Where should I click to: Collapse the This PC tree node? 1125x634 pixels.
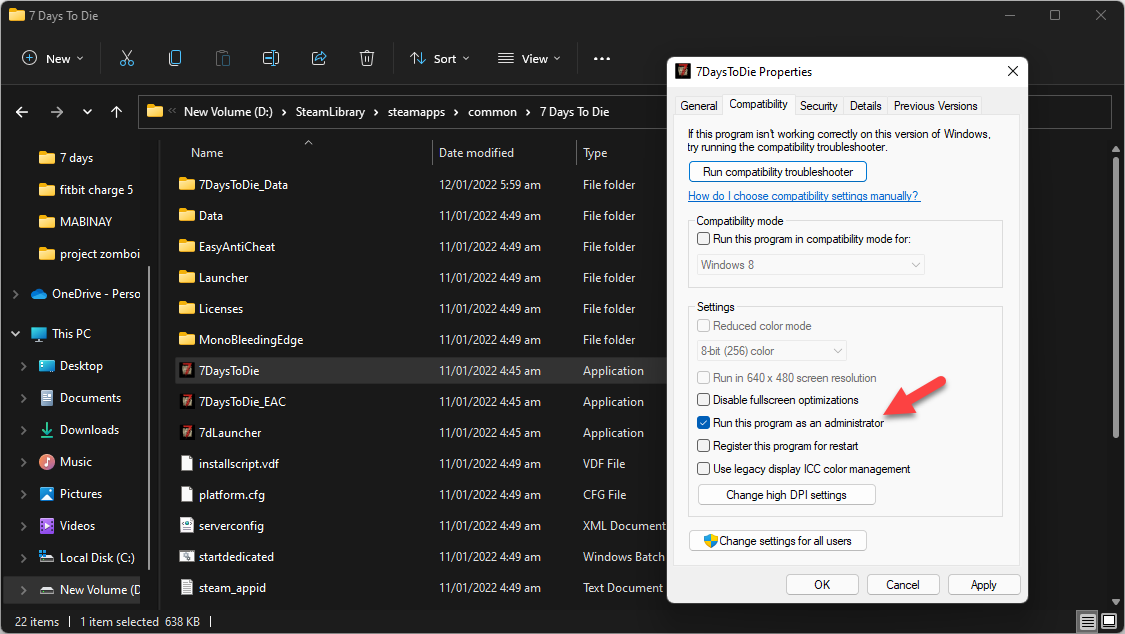(16, 333)
